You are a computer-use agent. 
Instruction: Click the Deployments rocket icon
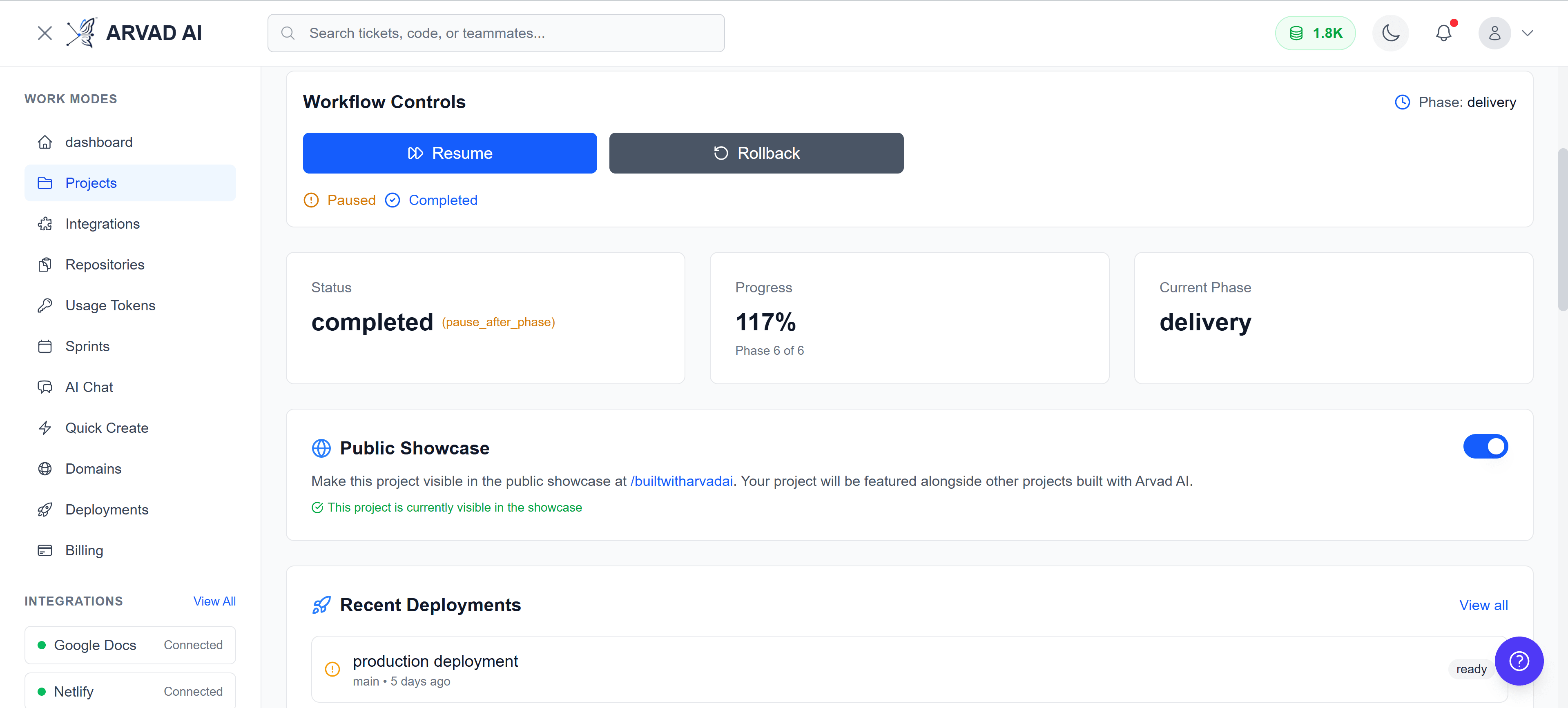[46, 510]
